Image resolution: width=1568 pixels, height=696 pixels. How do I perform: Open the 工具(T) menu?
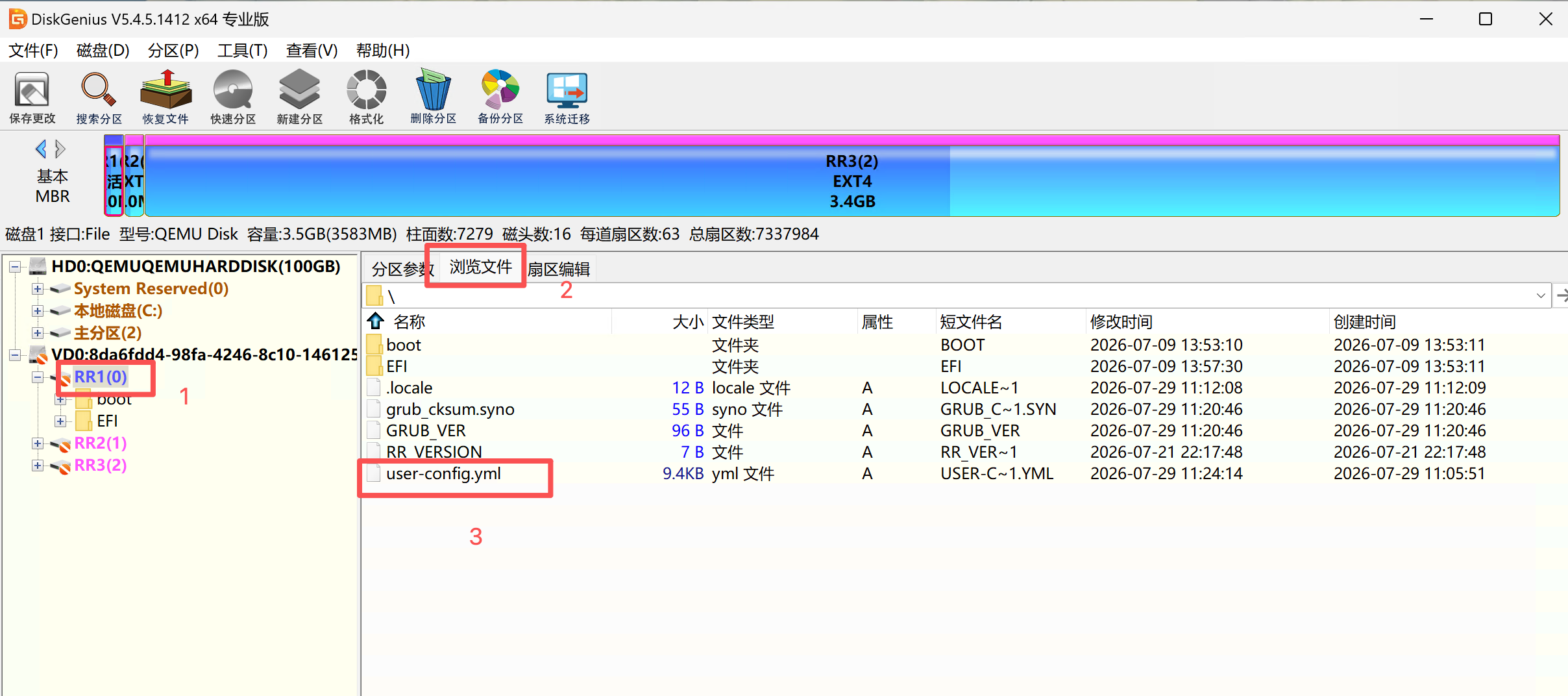[x=242, y=51]
